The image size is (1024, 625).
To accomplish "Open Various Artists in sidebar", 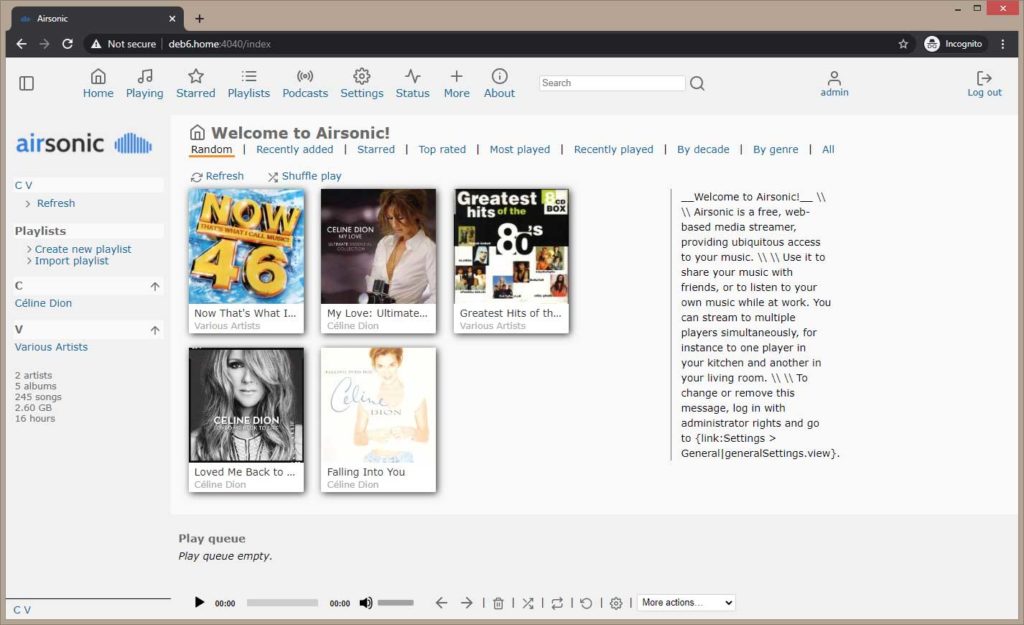I will (51, 347).
